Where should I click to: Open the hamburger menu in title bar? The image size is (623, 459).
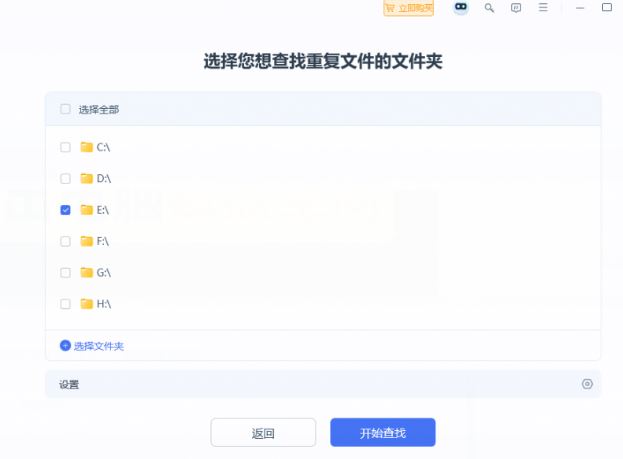pos(543,8)
